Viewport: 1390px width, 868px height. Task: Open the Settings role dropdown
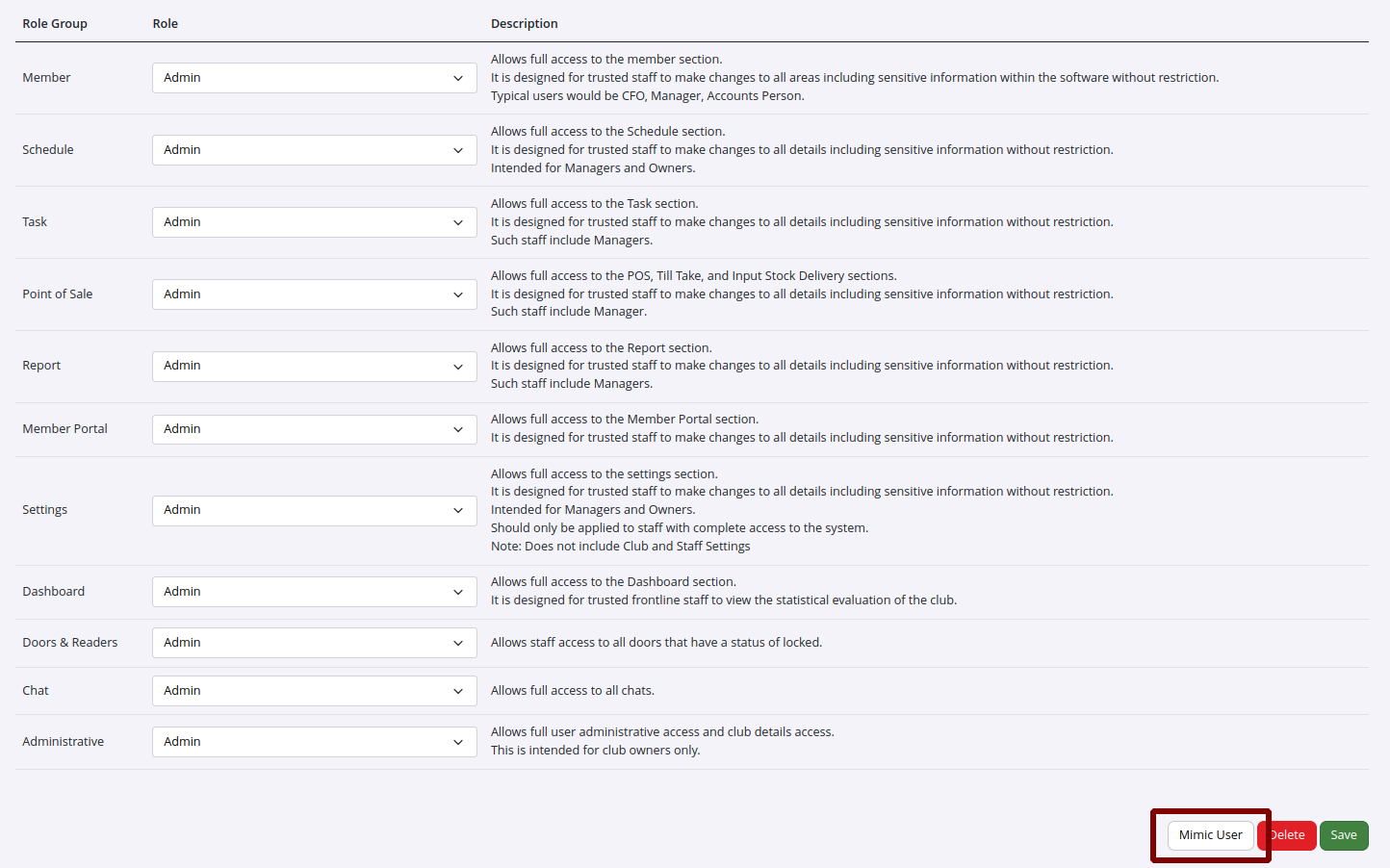pos(314,510)
